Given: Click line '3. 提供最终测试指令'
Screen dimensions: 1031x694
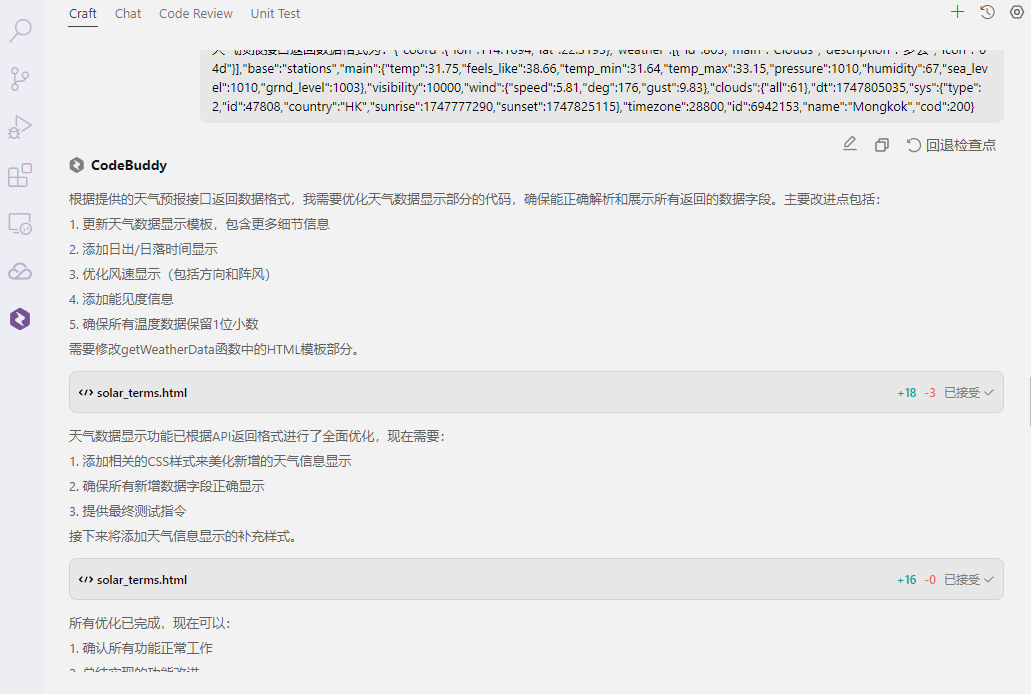Looking at the screenshot, I should tap(128, 511).
